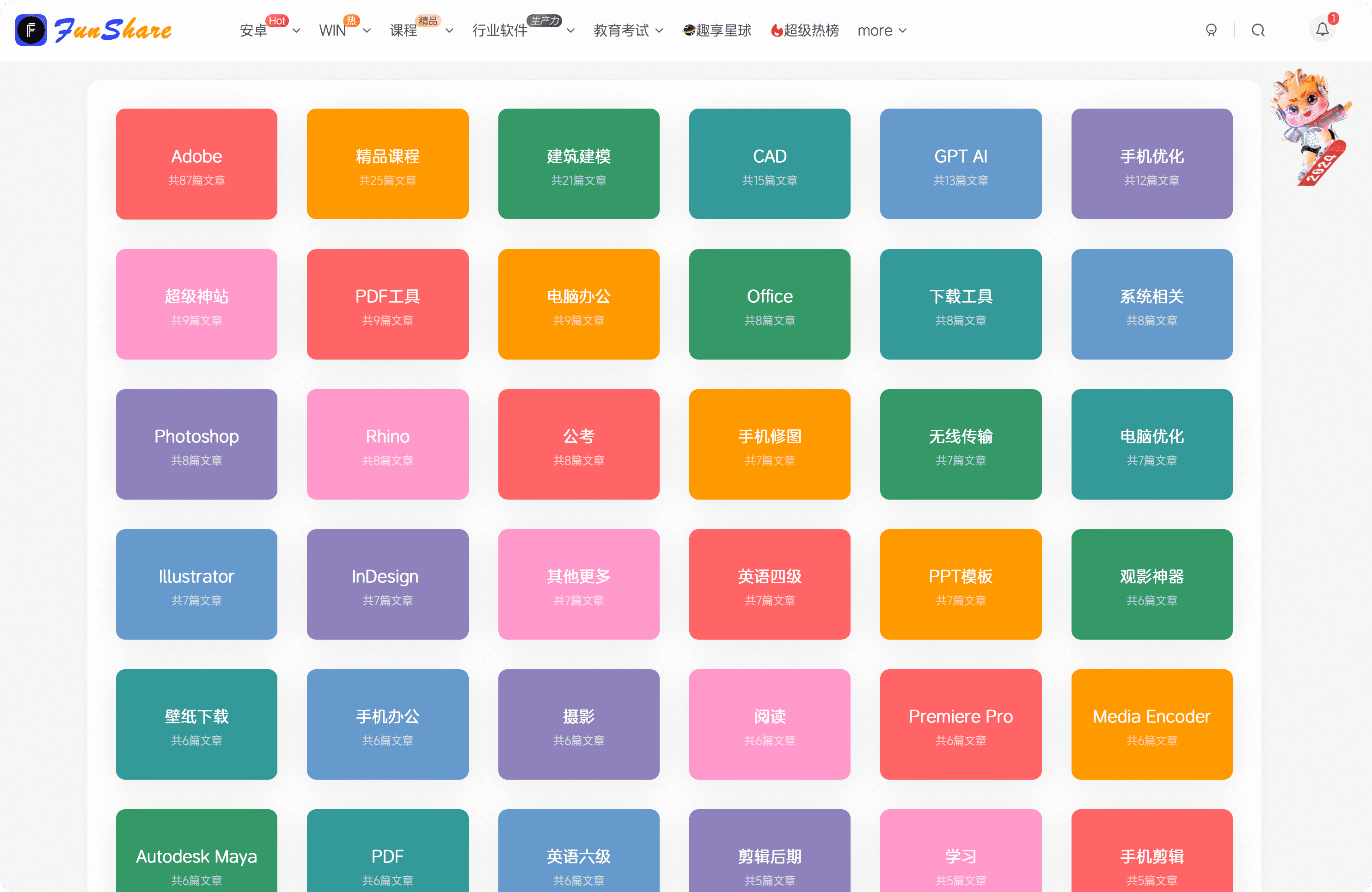Open the notifications bell icon
This screenshot has height=892, width=1372.
click(x=1323, y=30)
